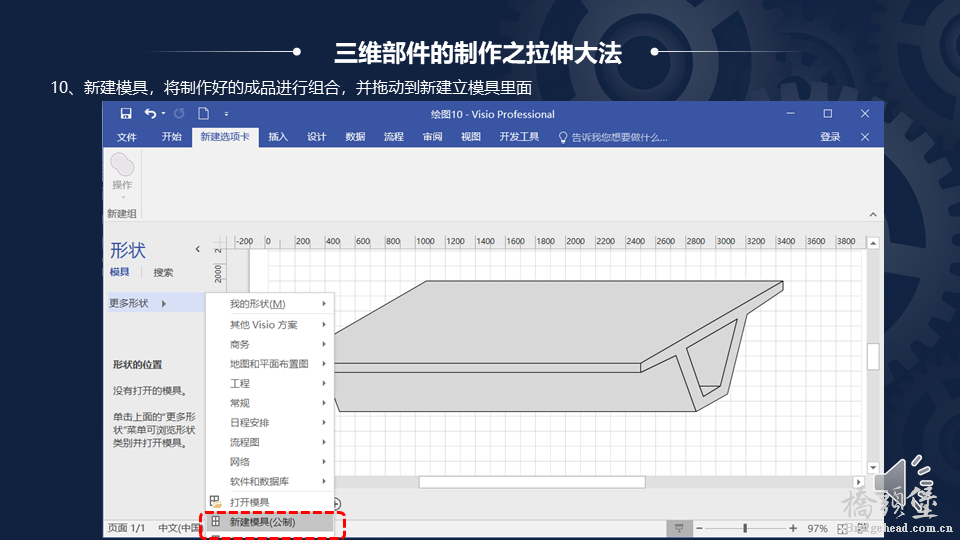Image resolution: width=960 pixels, height=540 pixels.
Task: Click the 打开模具 folder icon
Action: [216, 501]
